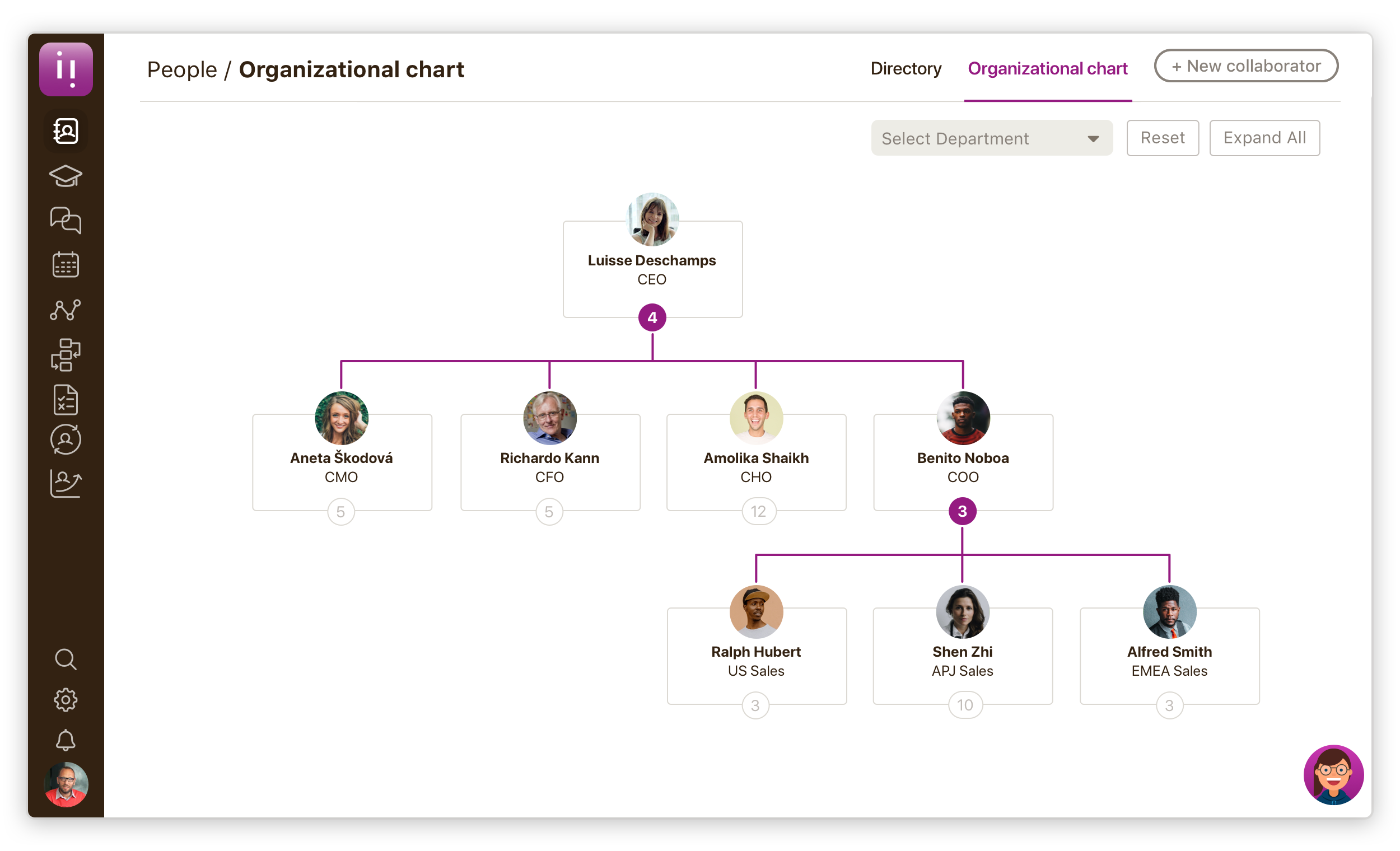Open the notifications bell icon
Viewport: 1400px width, 851px height.
click(66, 740)
